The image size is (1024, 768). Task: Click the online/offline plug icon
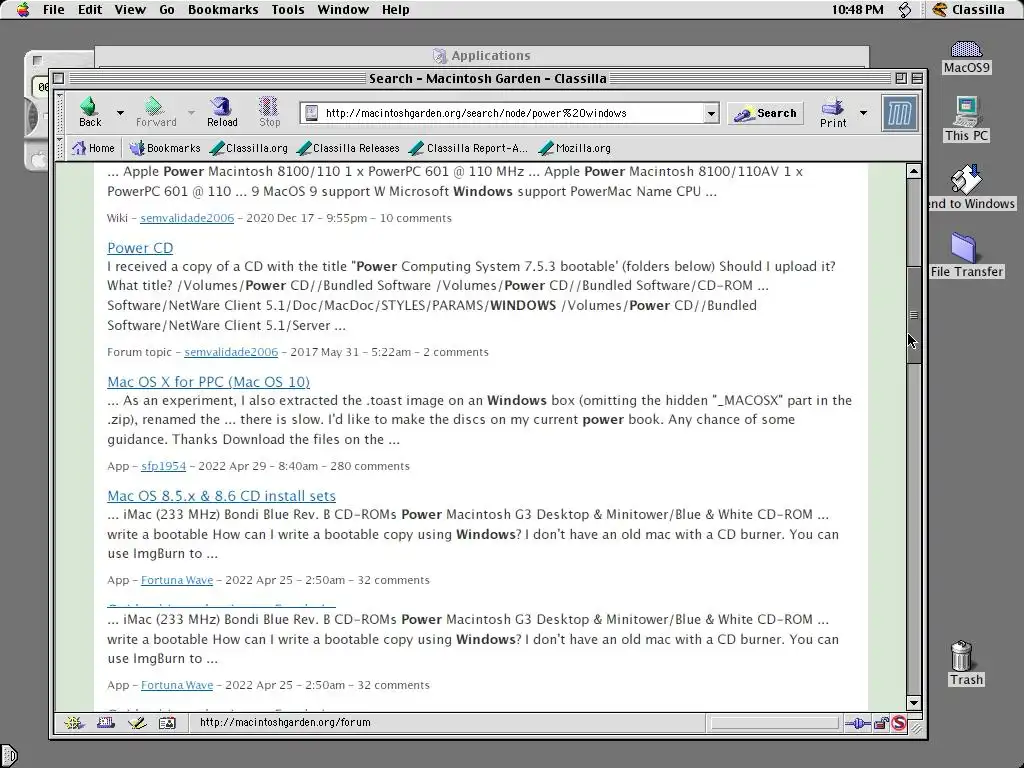pos(857,723)
